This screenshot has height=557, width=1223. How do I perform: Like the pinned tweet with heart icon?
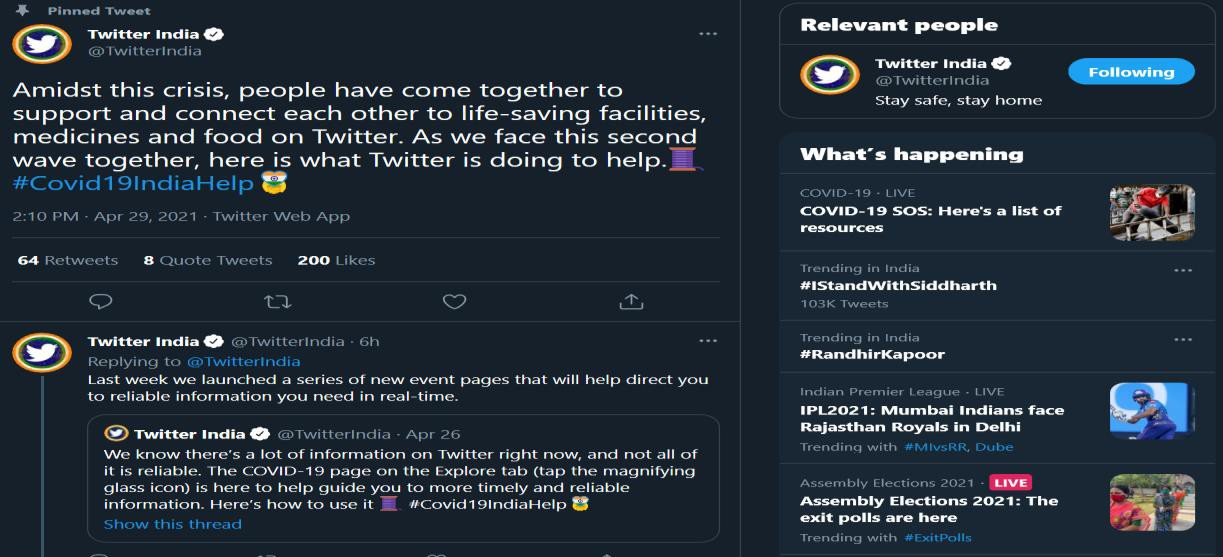[x=454, y=301]
